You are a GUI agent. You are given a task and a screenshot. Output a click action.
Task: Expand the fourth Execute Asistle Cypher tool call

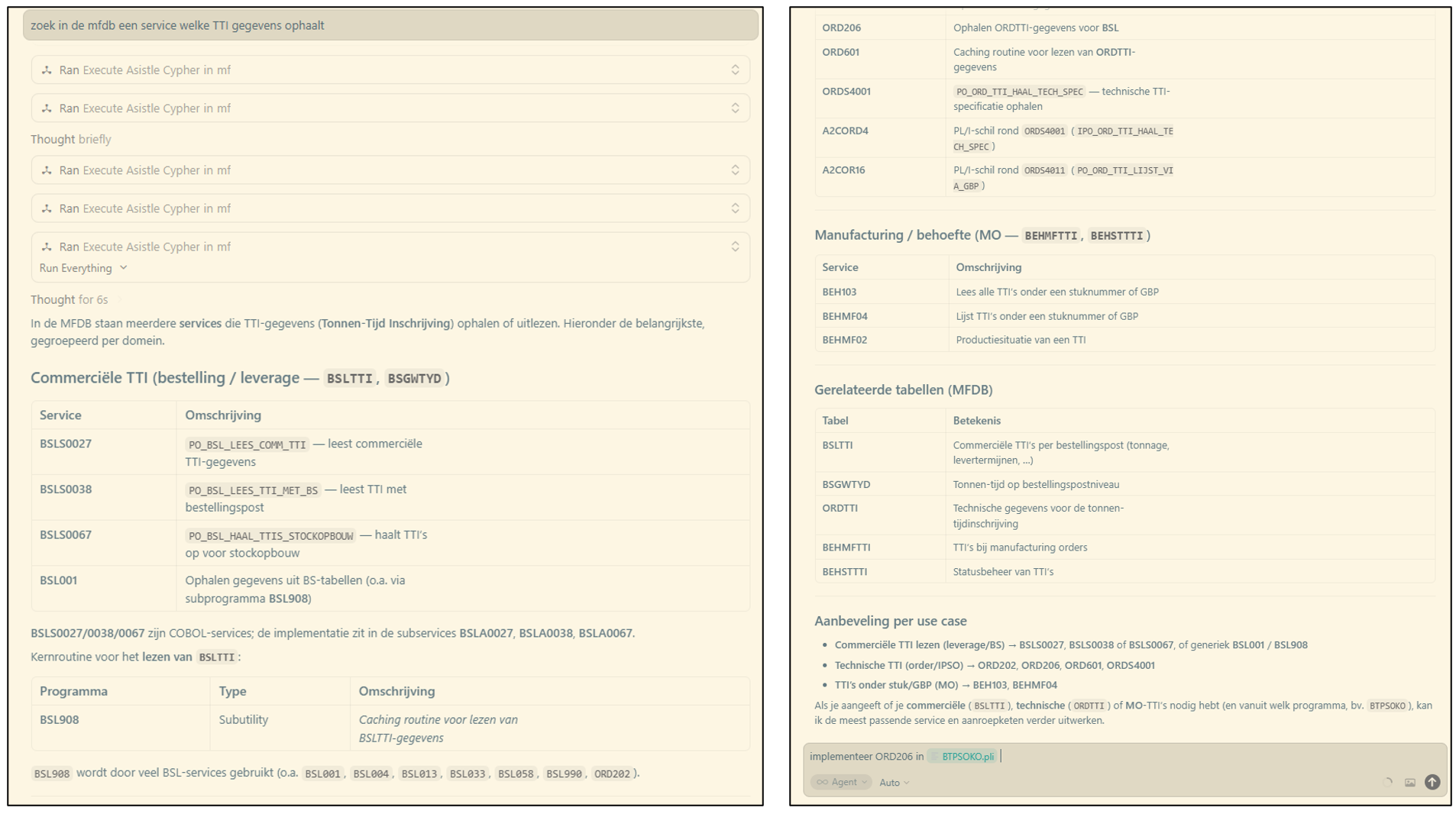pos(735,208)
